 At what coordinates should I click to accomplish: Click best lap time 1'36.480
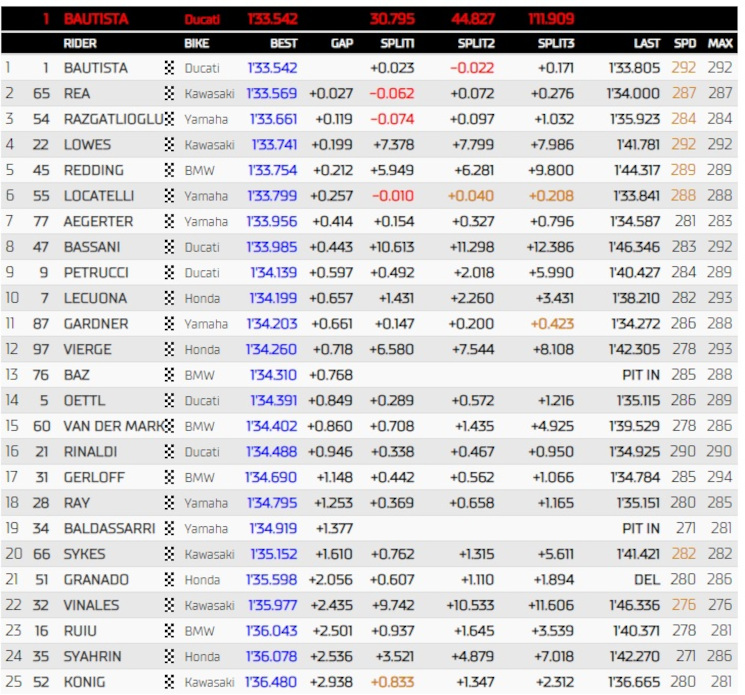click(271, 683)
